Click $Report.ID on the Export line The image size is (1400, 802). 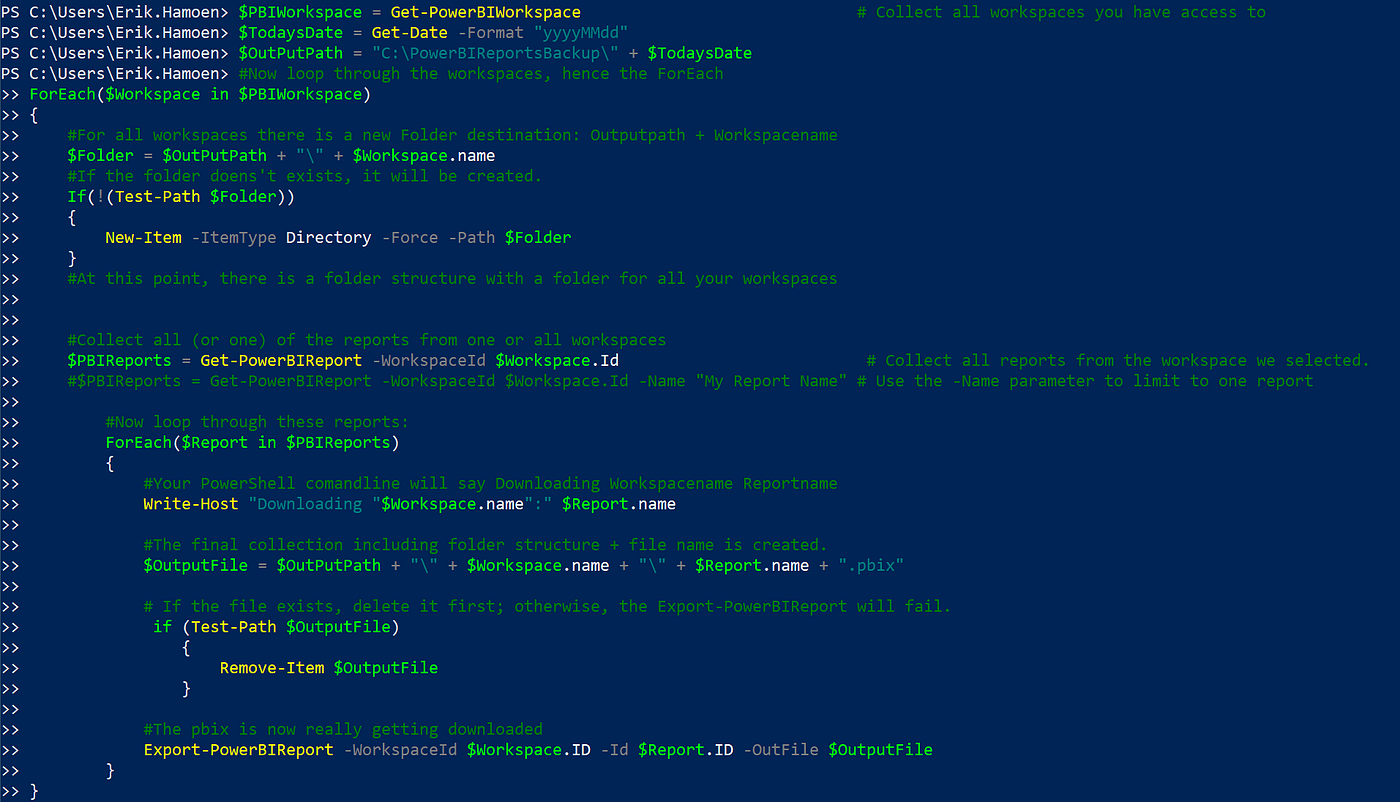pyautogui.click(x=685, y=750)
